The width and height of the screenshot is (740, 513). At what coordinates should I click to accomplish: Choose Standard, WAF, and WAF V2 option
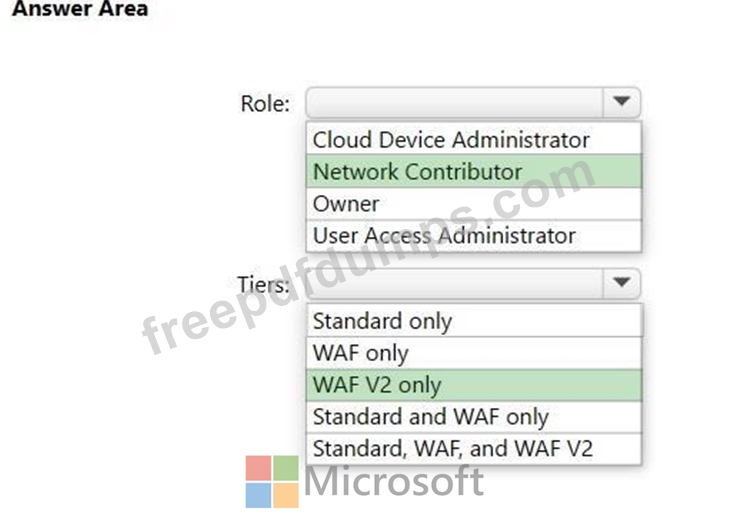point(452,448)
